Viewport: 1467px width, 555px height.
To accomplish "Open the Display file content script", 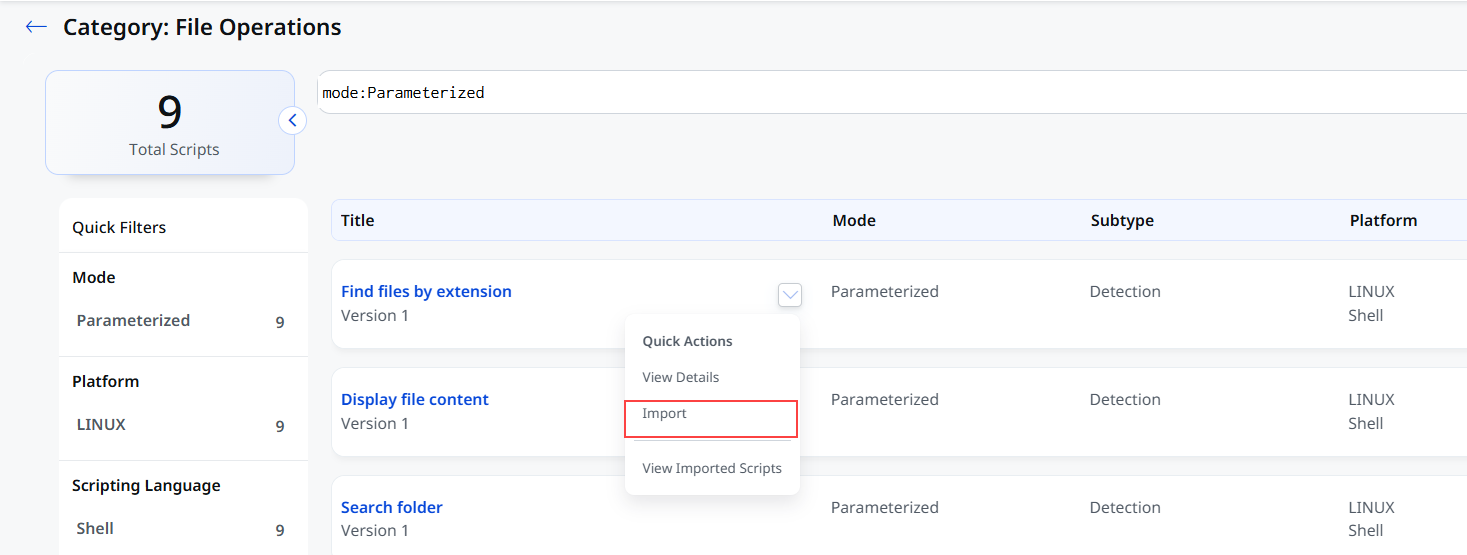I will (415, 399).
